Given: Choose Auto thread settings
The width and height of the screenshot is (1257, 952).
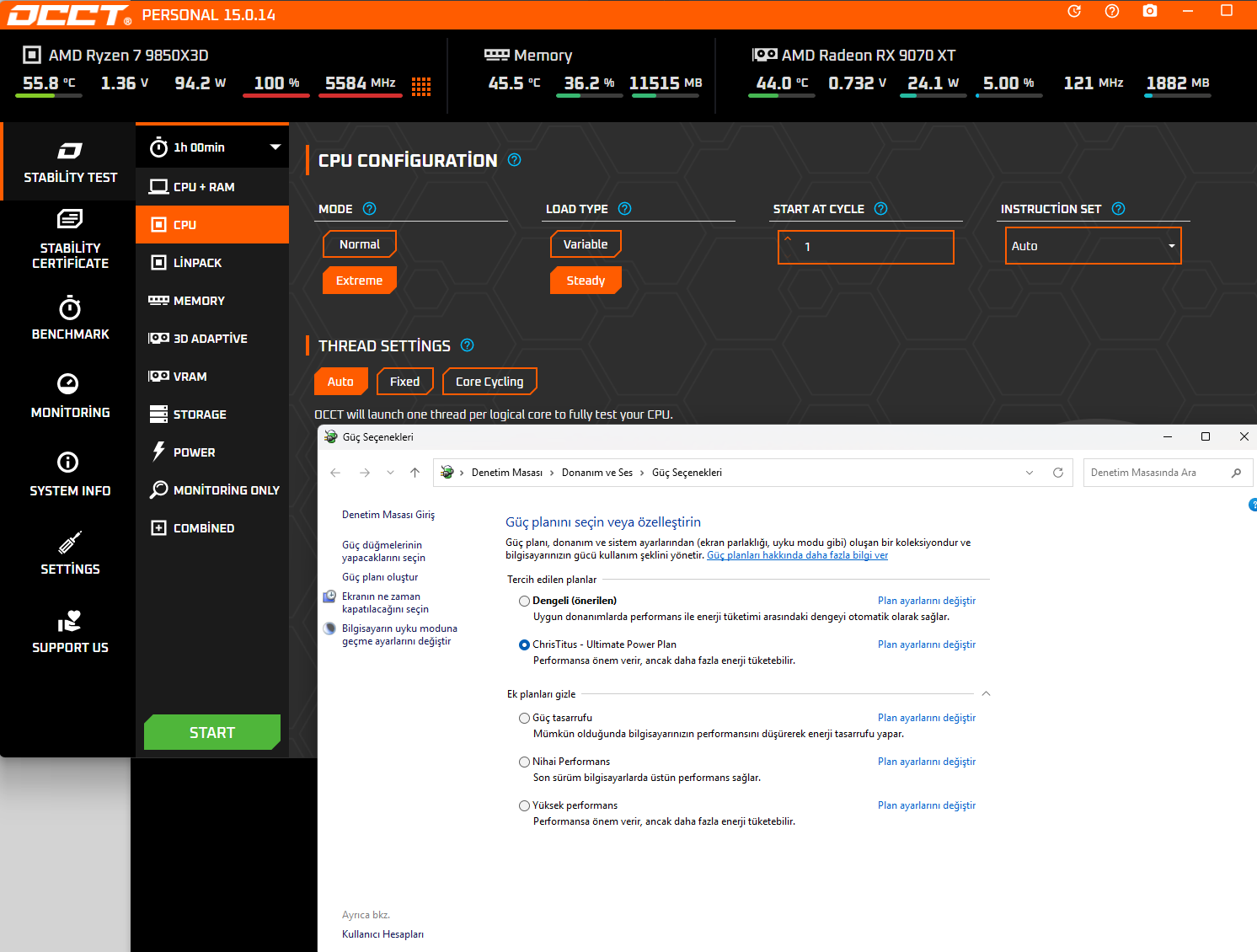Looking at the screenshot, I should (x=340, y=382).
